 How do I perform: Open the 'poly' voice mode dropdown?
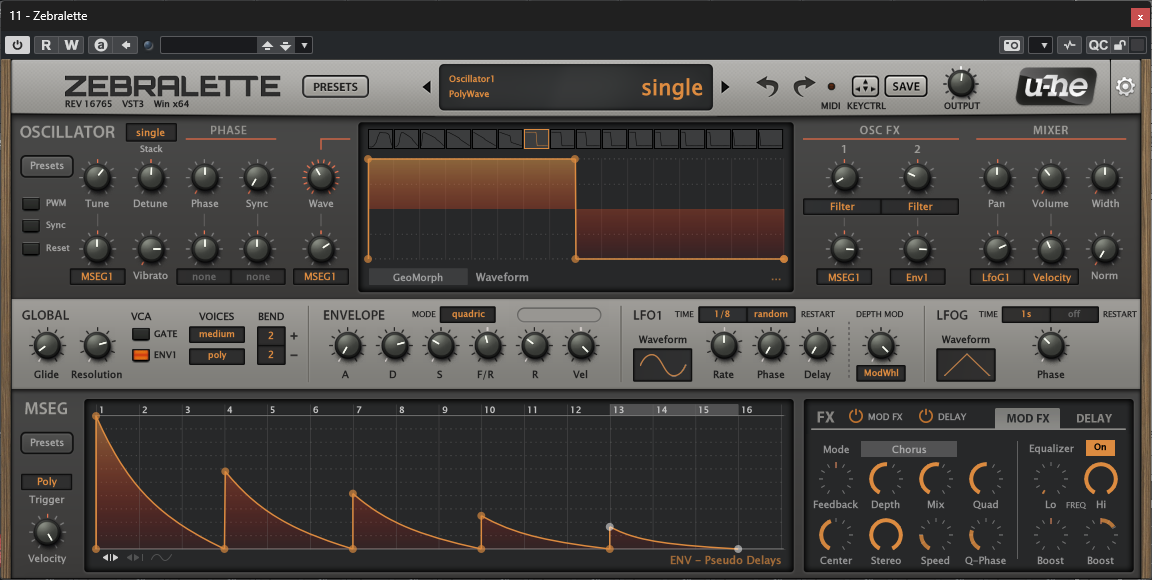point(217,356)
